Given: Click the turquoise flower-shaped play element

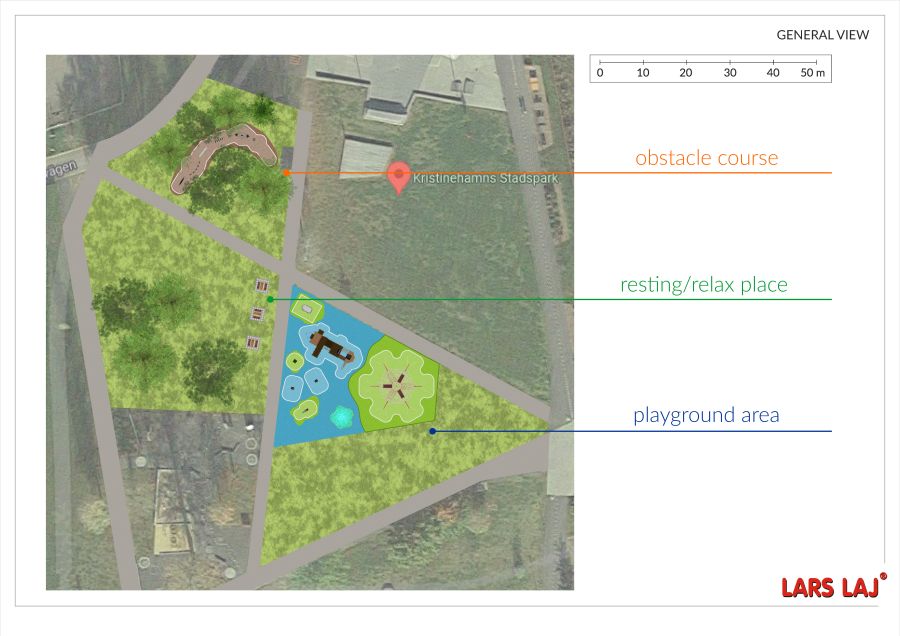Looking at the screenshot, I should [x=342, y=416].
